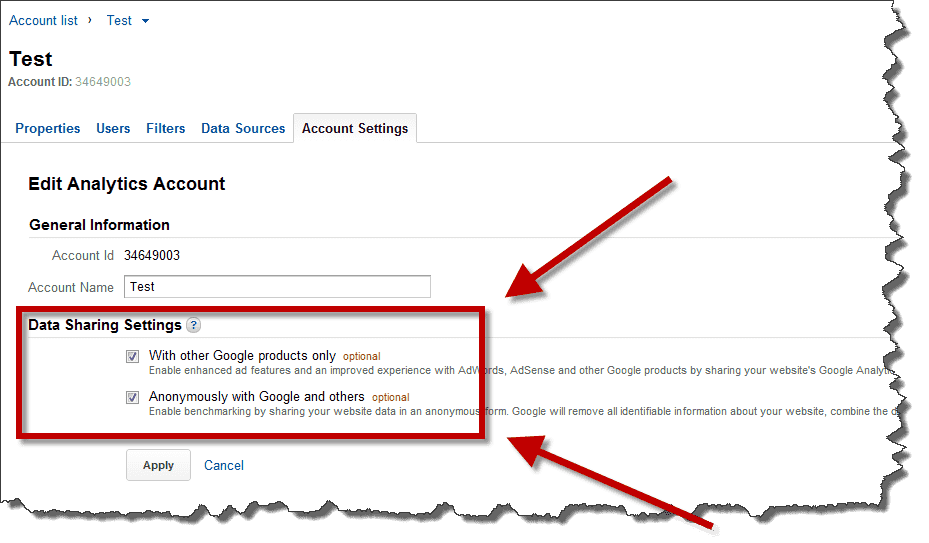Toggle With other Google products only checkbox

133,356
